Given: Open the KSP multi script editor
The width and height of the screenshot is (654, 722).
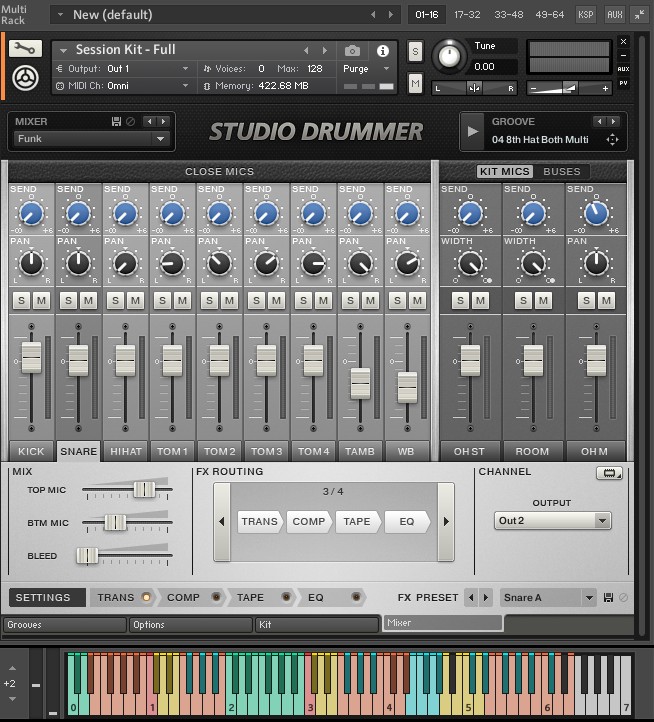Looking at the screenshot, I should click(x=585, y=15).
